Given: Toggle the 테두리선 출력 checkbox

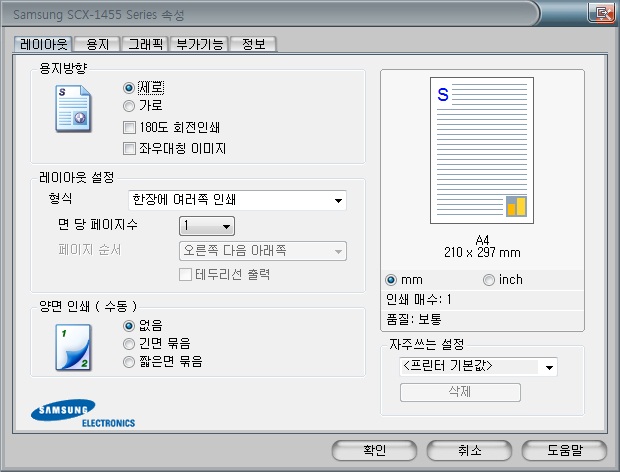Looking at the screenshot, I should (185, 274).
